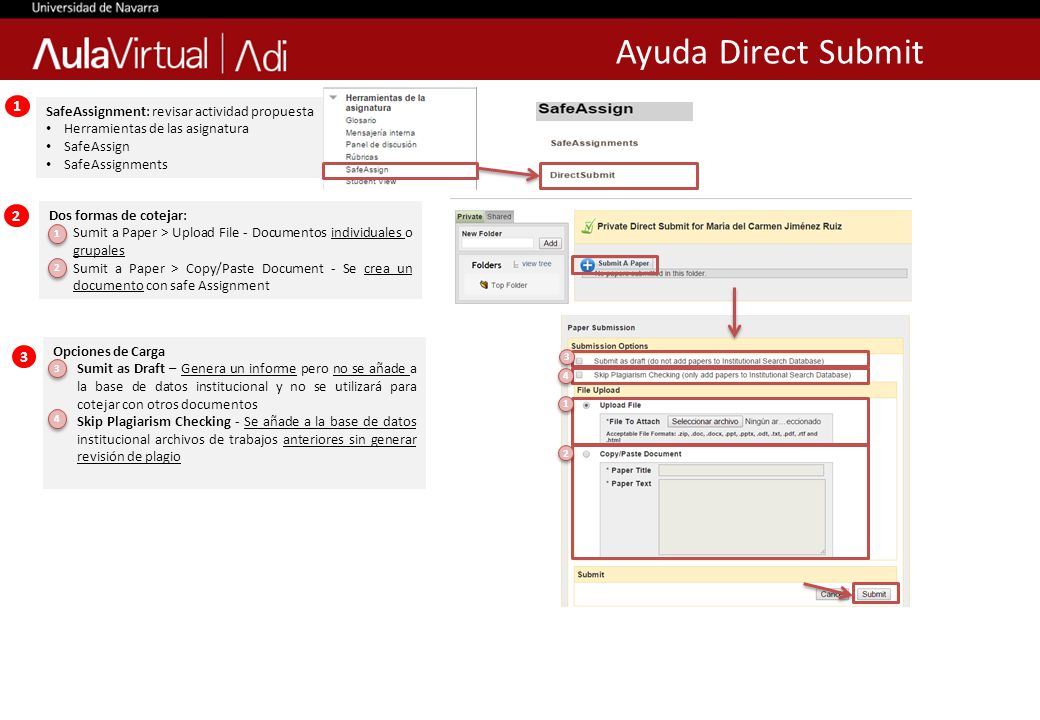
Task: Click the SafeAssign section heading
Action: 586,109
